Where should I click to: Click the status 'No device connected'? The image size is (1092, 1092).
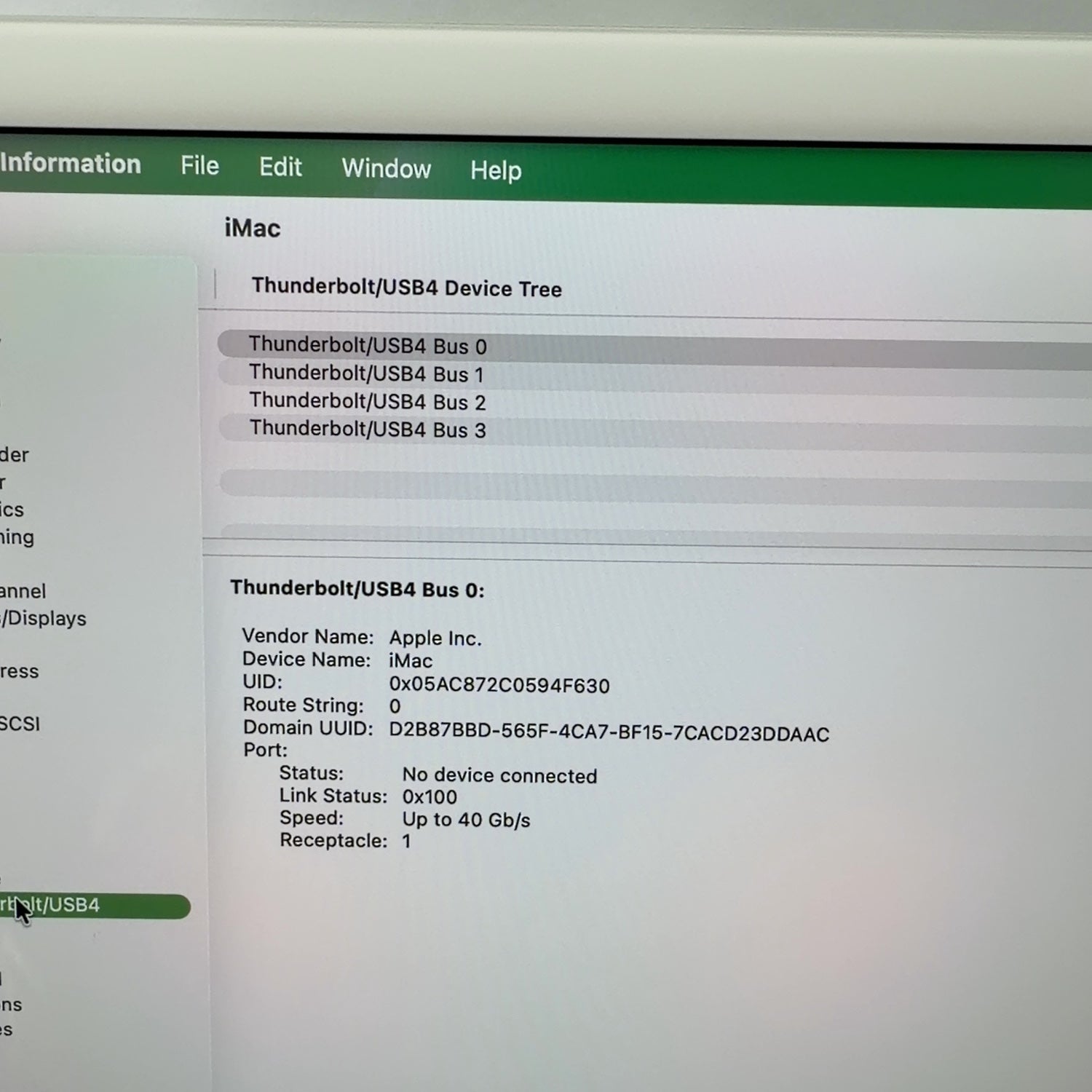[x=500, y=776]
